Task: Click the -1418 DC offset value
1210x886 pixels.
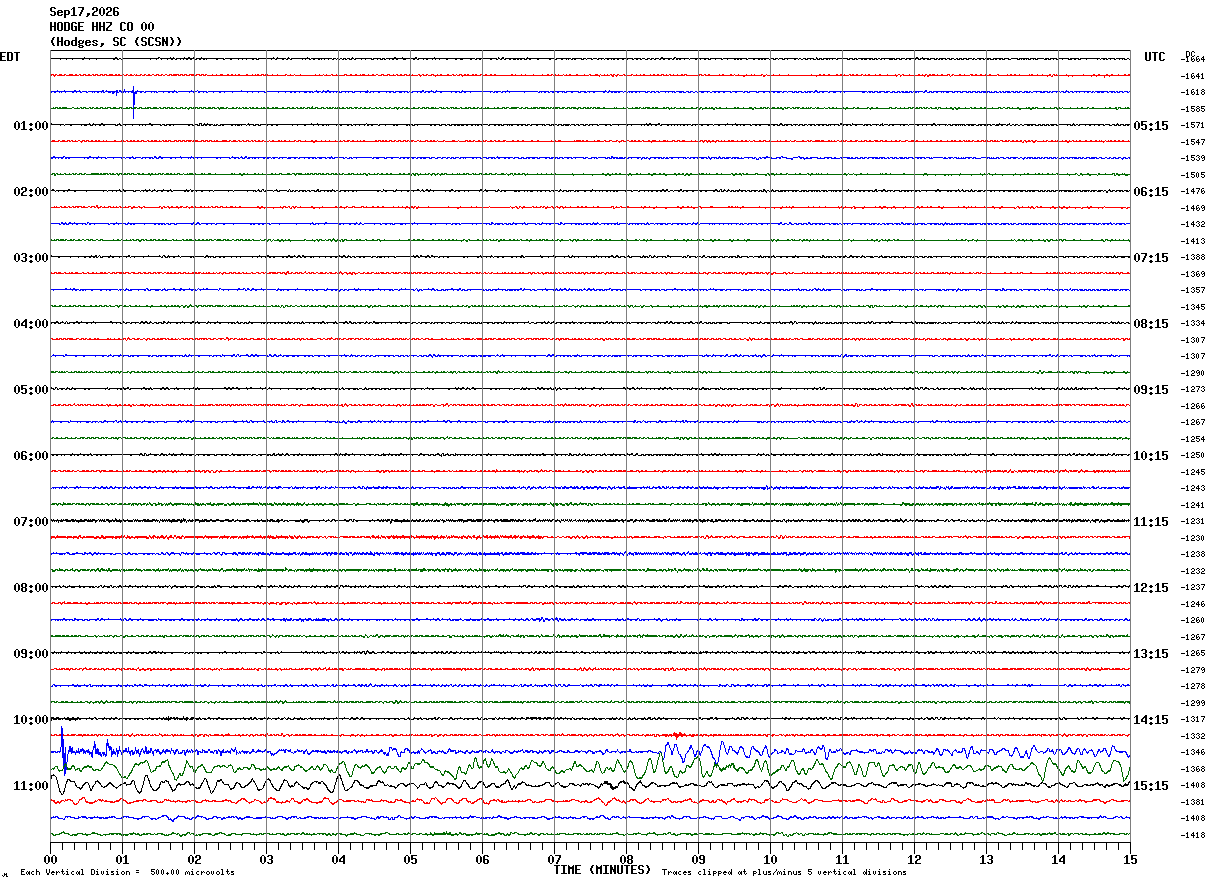Action: click(x=1192, y=835)
